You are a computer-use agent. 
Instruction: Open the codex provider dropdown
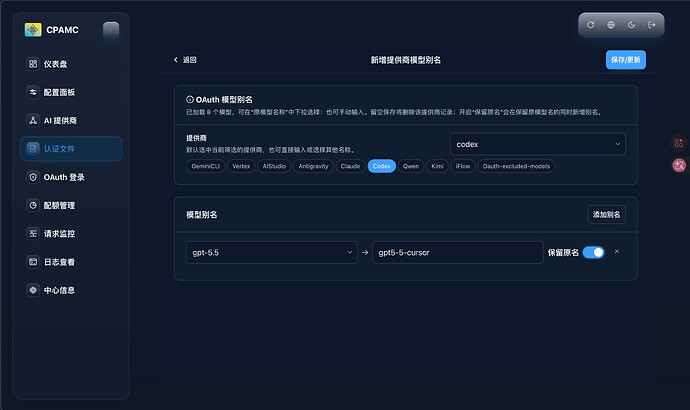(x=537, y=144)
